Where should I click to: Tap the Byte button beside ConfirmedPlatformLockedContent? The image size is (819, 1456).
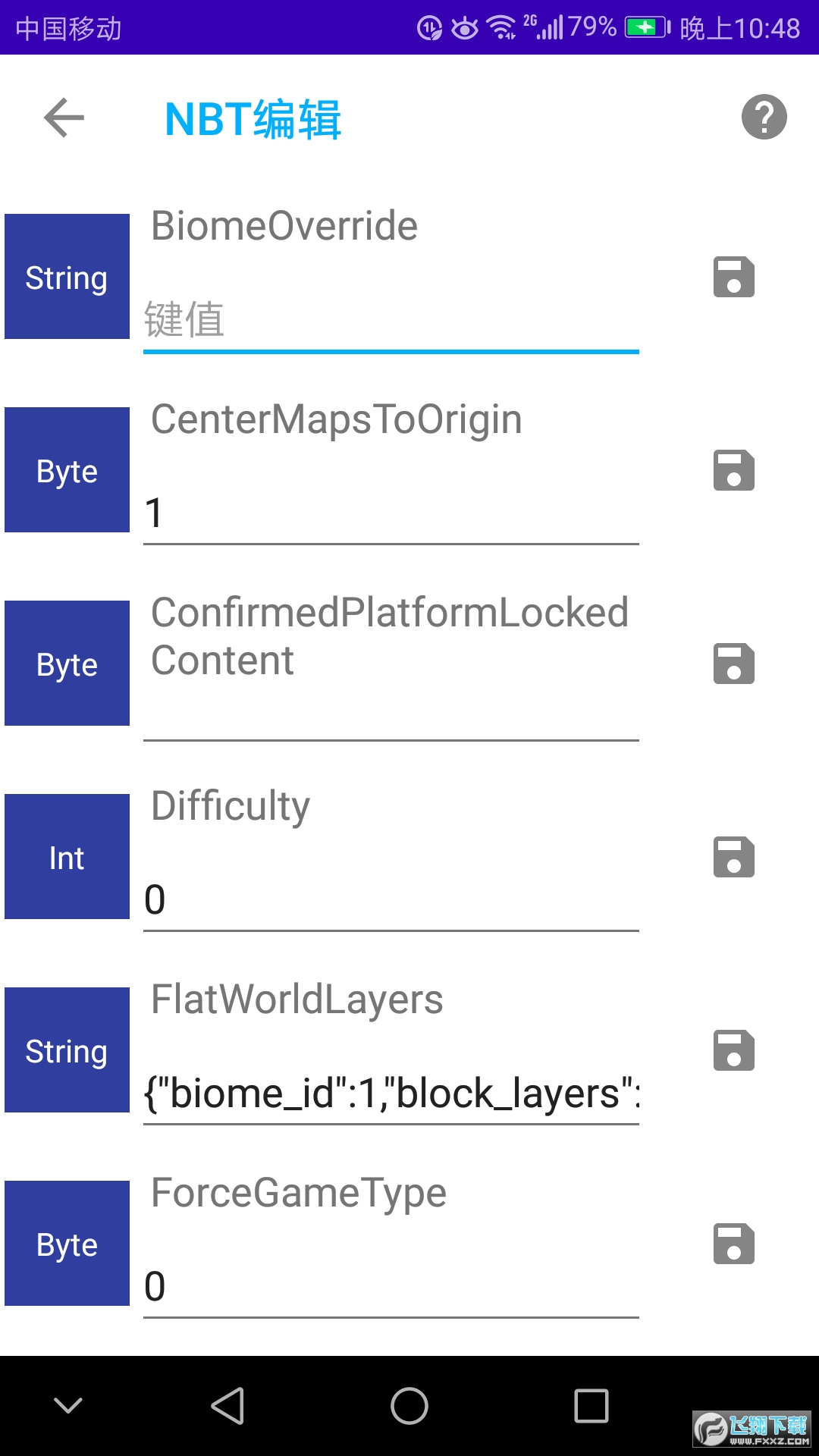(x=67, y=664)
